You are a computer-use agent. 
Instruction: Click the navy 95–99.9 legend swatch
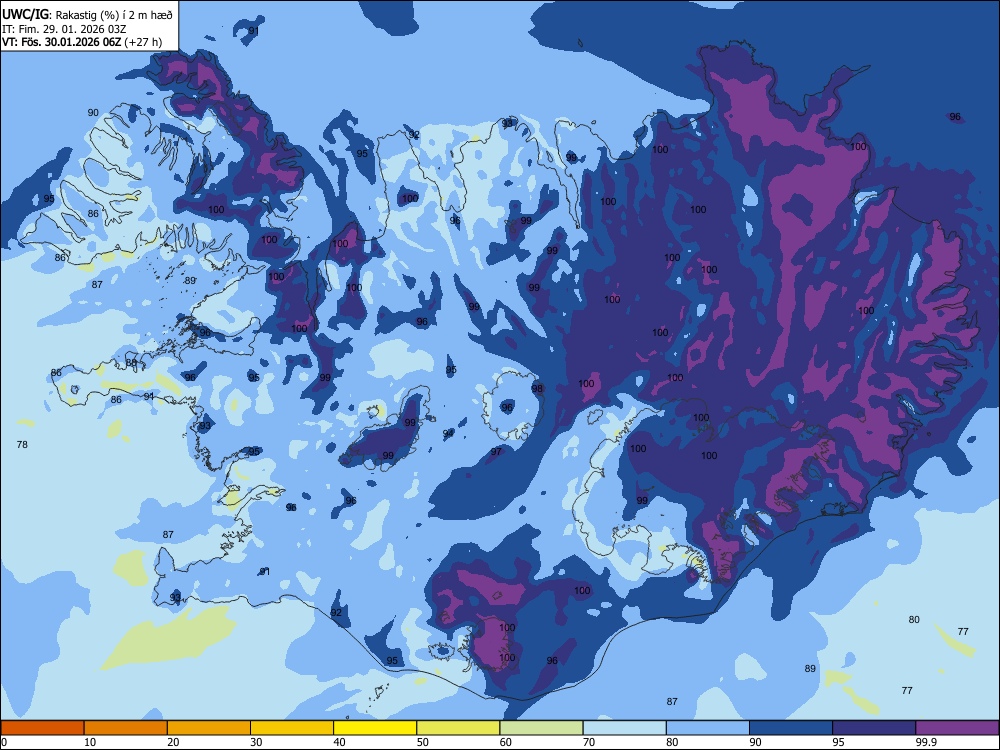[x=874, y=728]
